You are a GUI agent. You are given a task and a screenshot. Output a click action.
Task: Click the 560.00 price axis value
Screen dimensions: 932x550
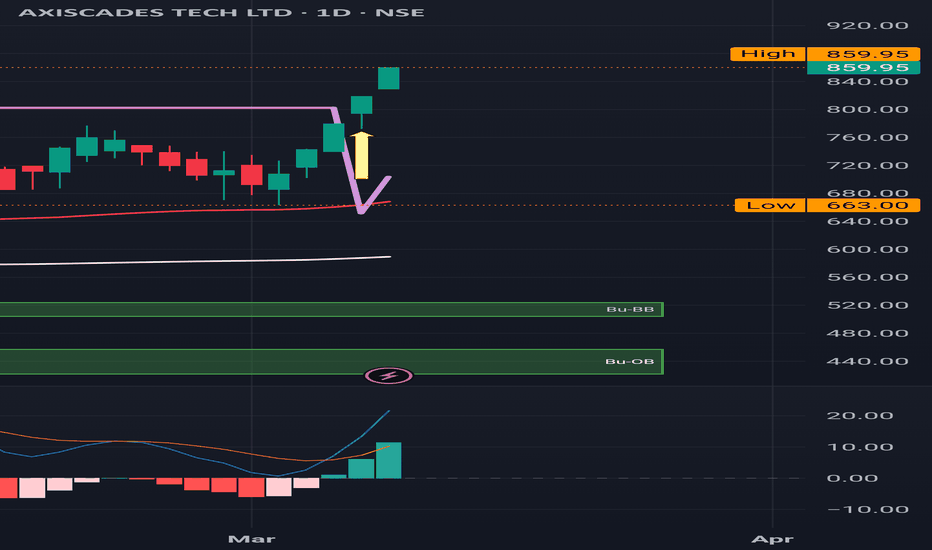tap(867, 277)
